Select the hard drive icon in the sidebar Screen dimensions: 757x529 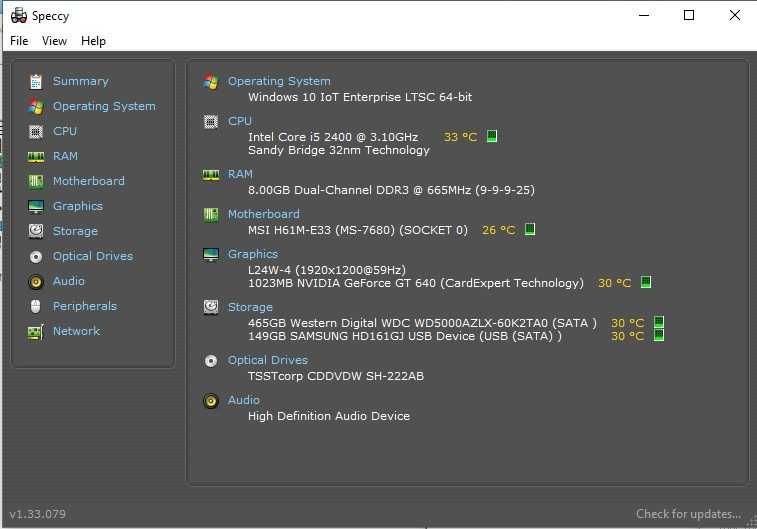(36, 231)
